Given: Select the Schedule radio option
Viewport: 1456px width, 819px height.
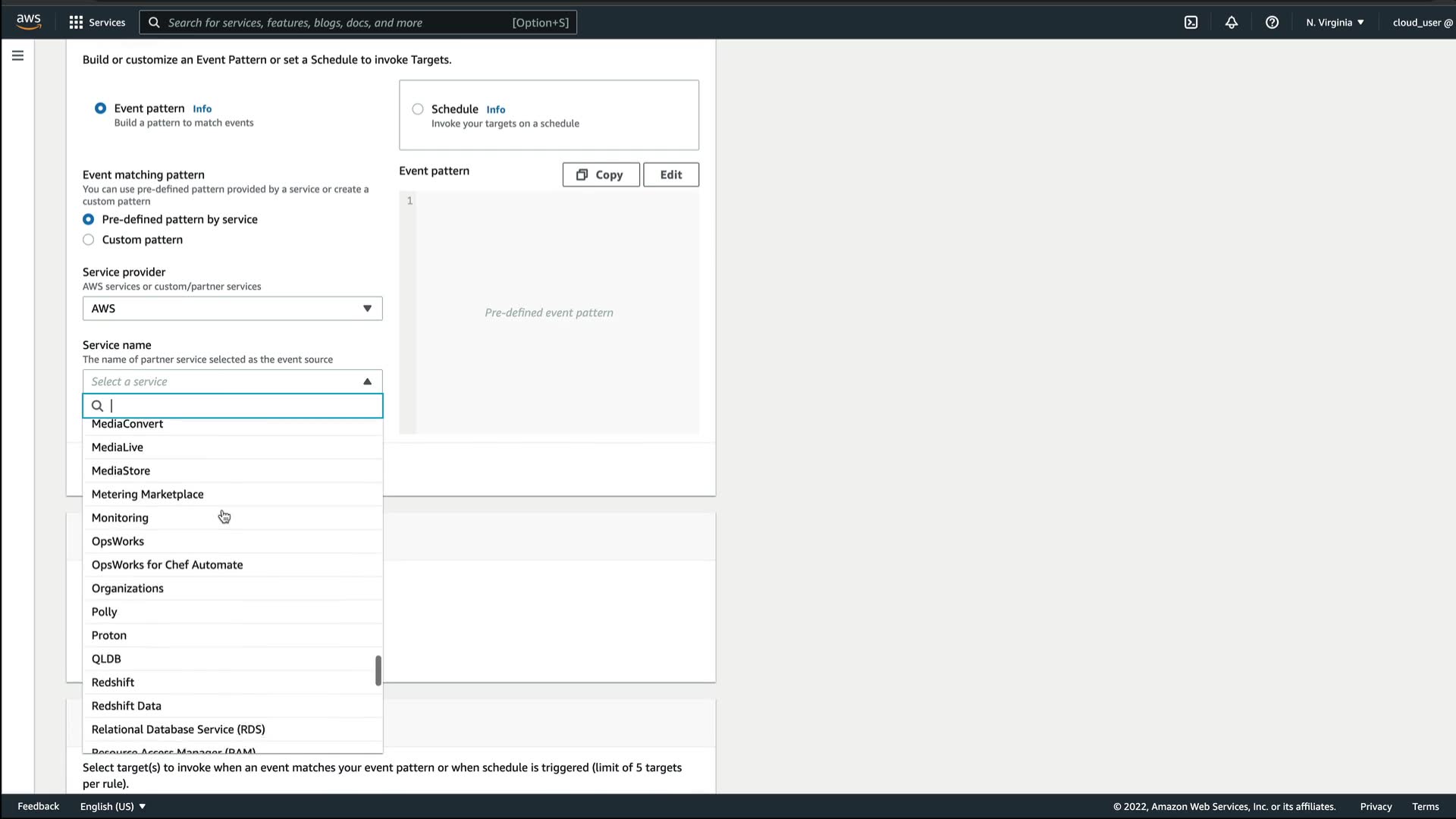Looking at the screenshot, I should click(x=418, y=109).
